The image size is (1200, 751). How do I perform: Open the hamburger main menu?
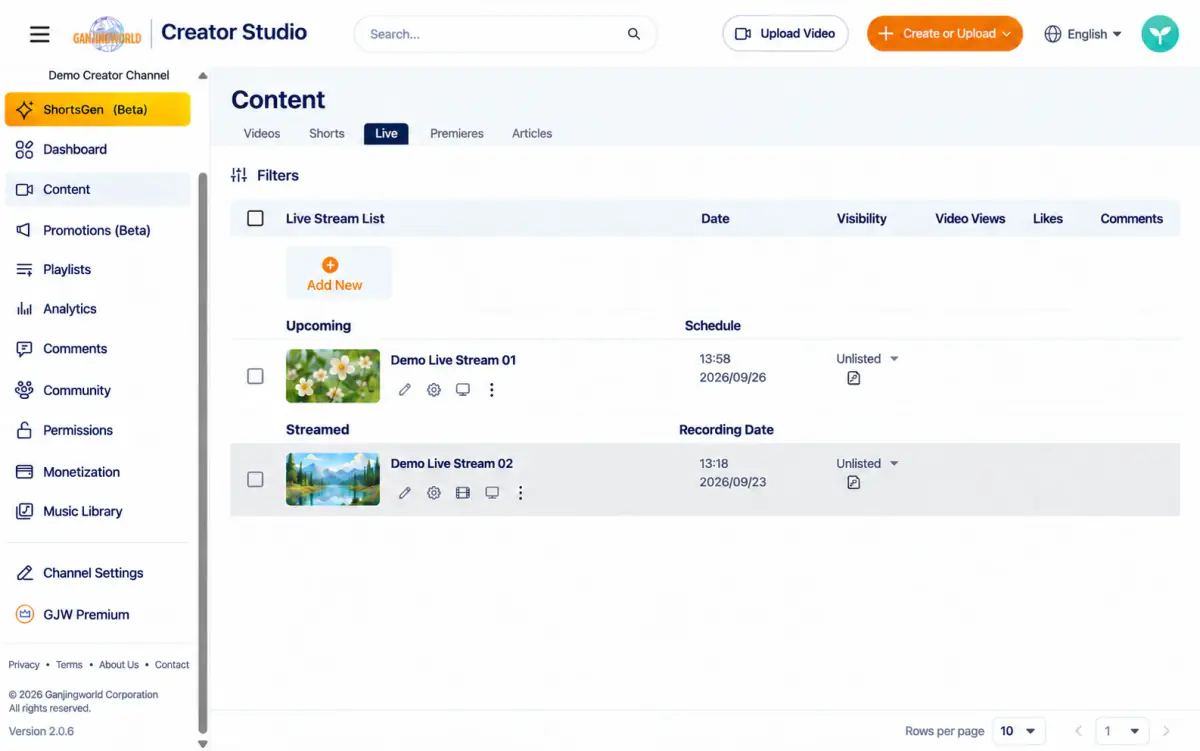click(x=40, y=34)
